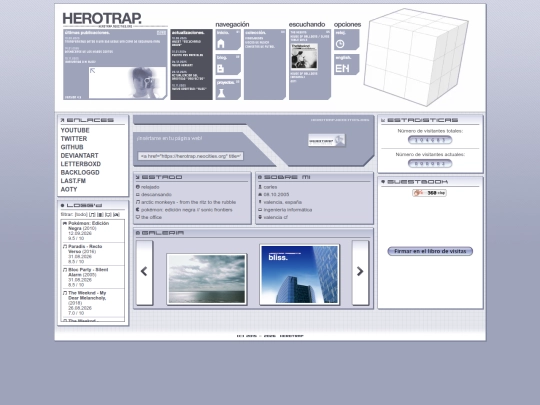
Task: Open the BACKLOGGD link
Action: coord(80,173)
